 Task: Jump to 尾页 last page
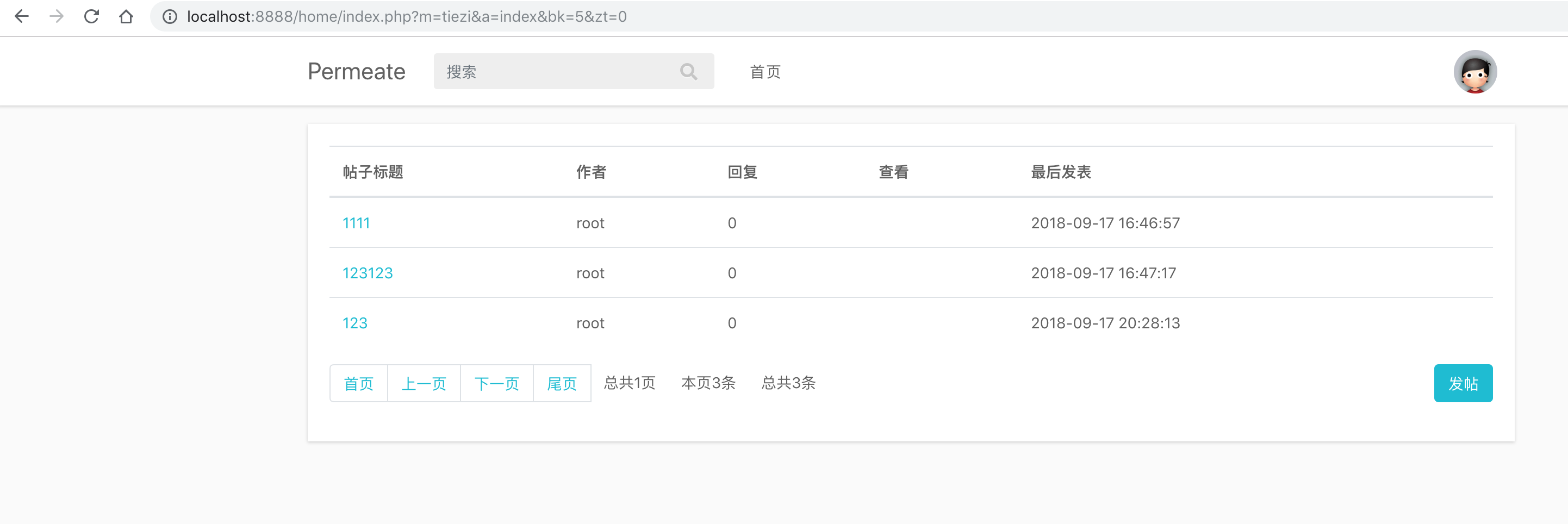(x=561, y=383)
